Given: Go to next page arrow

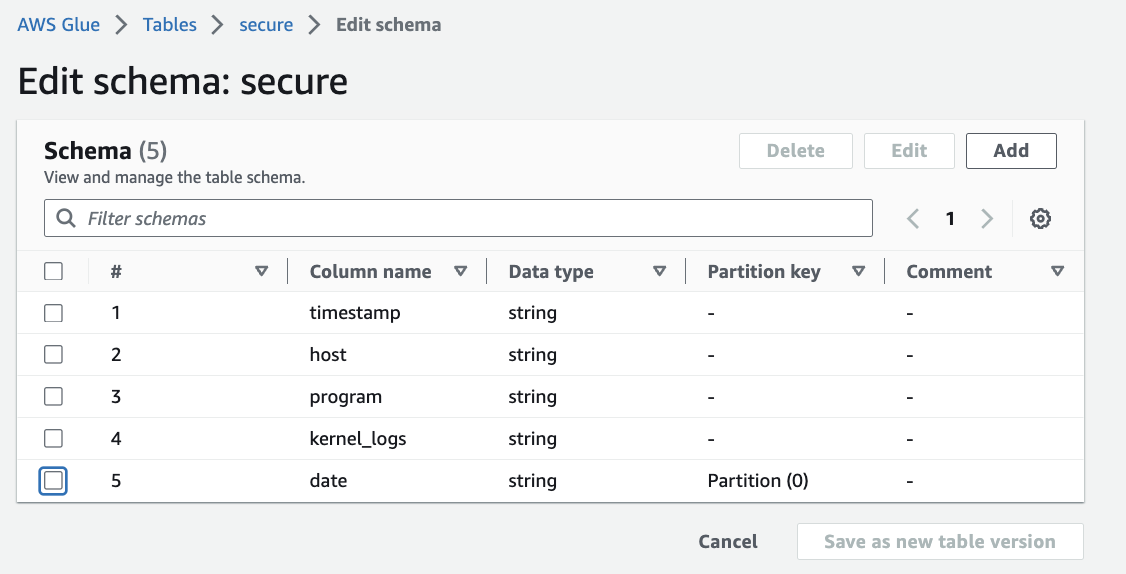Looking at the screenshot, I should pyautogui.click(x=987, y=218).
